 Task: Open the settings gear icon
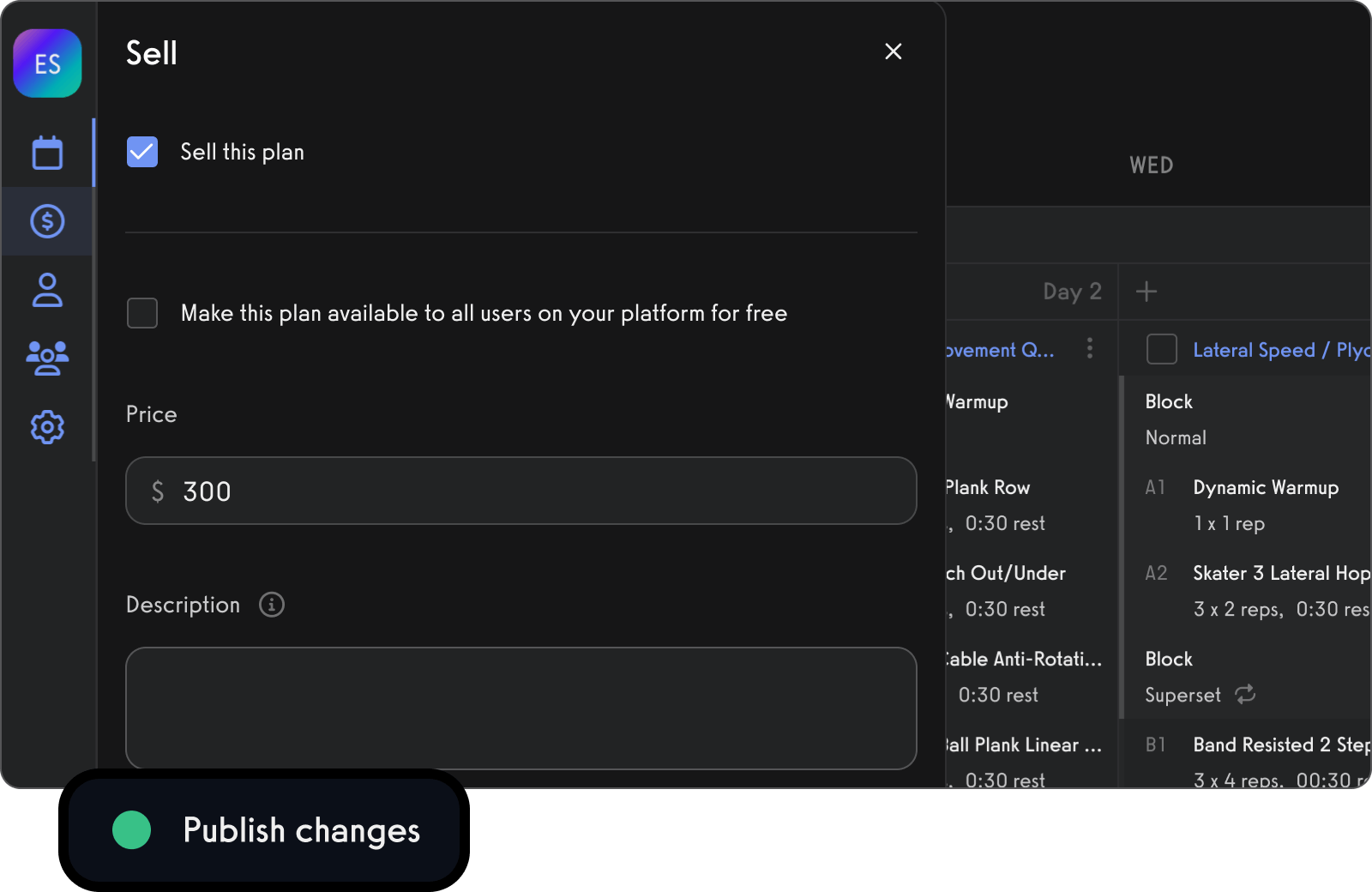point(47,426)
